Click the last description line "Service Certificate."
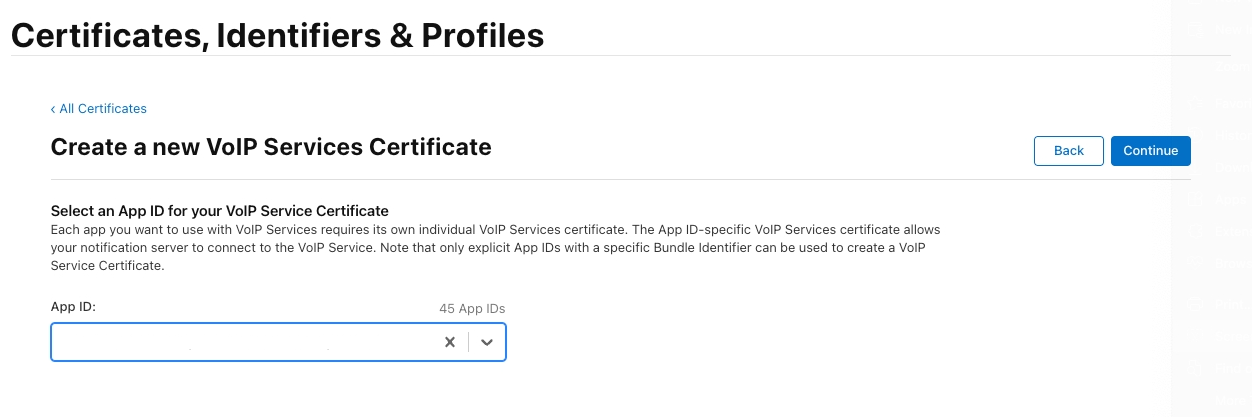1252x417 pixels. (x=106, y=266)
